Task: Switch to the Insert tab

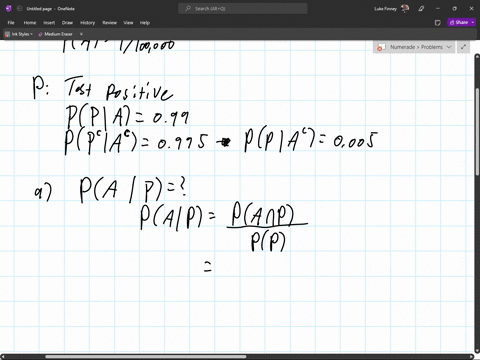Action: click(49, 23)
